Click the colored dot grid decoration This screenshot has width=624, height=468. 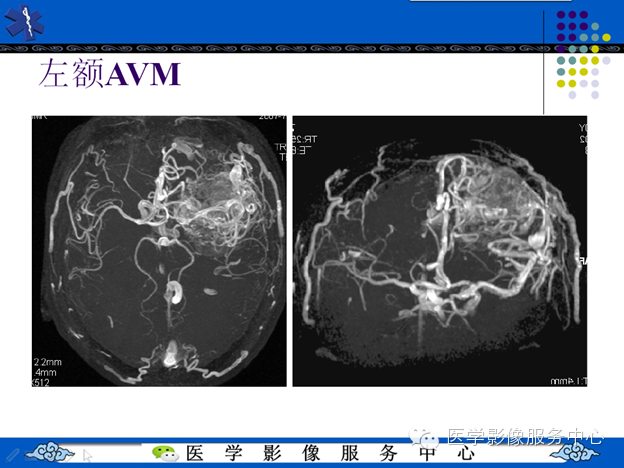(x=583, y=55)
